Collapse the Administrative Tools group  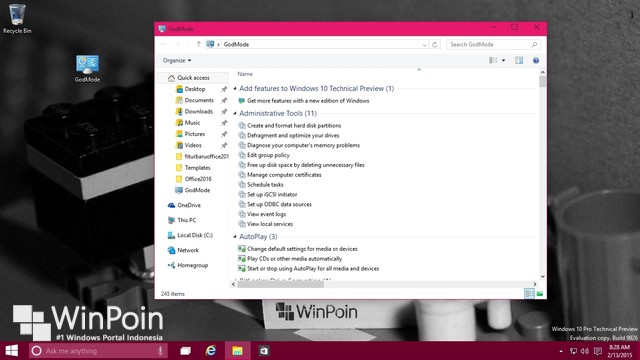(235, 113)
